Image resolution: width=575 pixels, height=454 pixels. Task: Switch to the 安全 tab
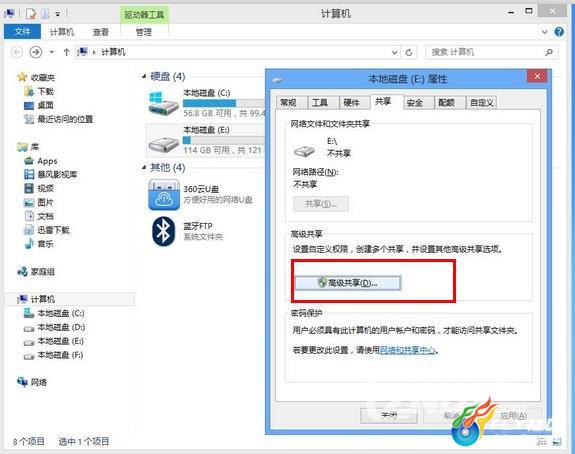(x=414, y=103)
